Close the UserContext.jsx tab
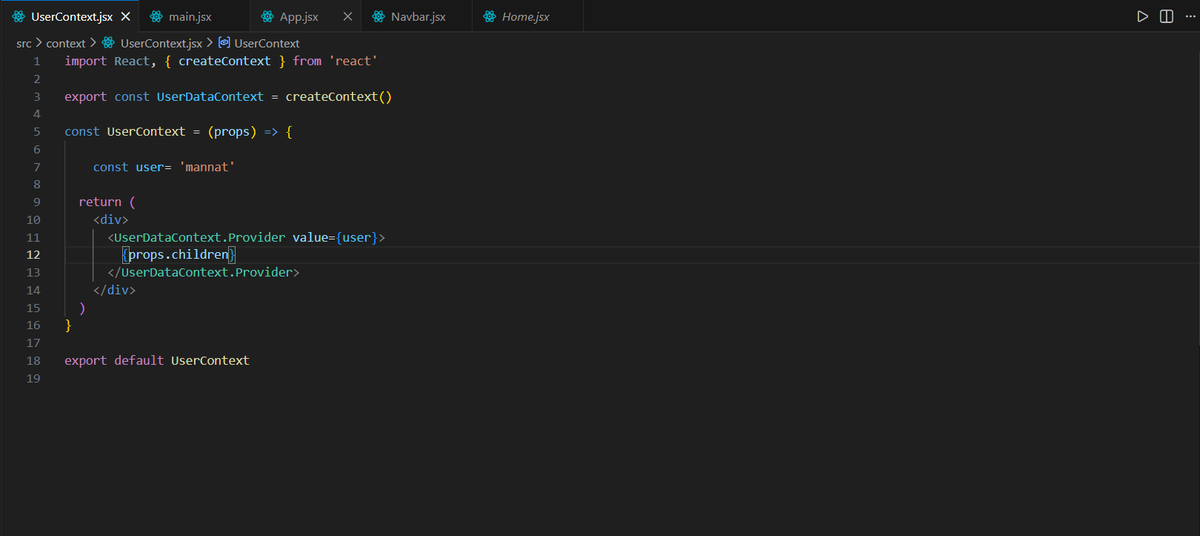1200x536 pixels. [125, 17]
